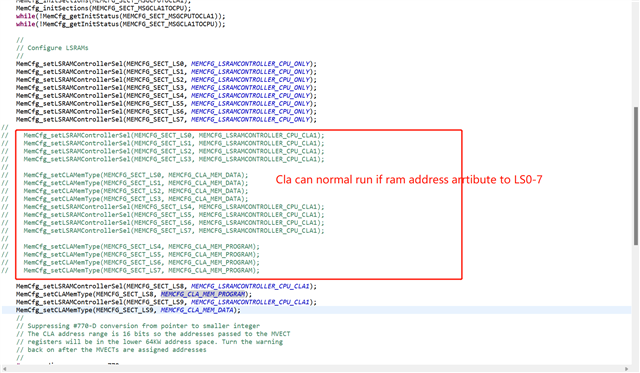Click the right arrow of the horizontal scrollbar
Image resolution: width=640 pixels, height=373 pixels.
[x=627, y=369]
